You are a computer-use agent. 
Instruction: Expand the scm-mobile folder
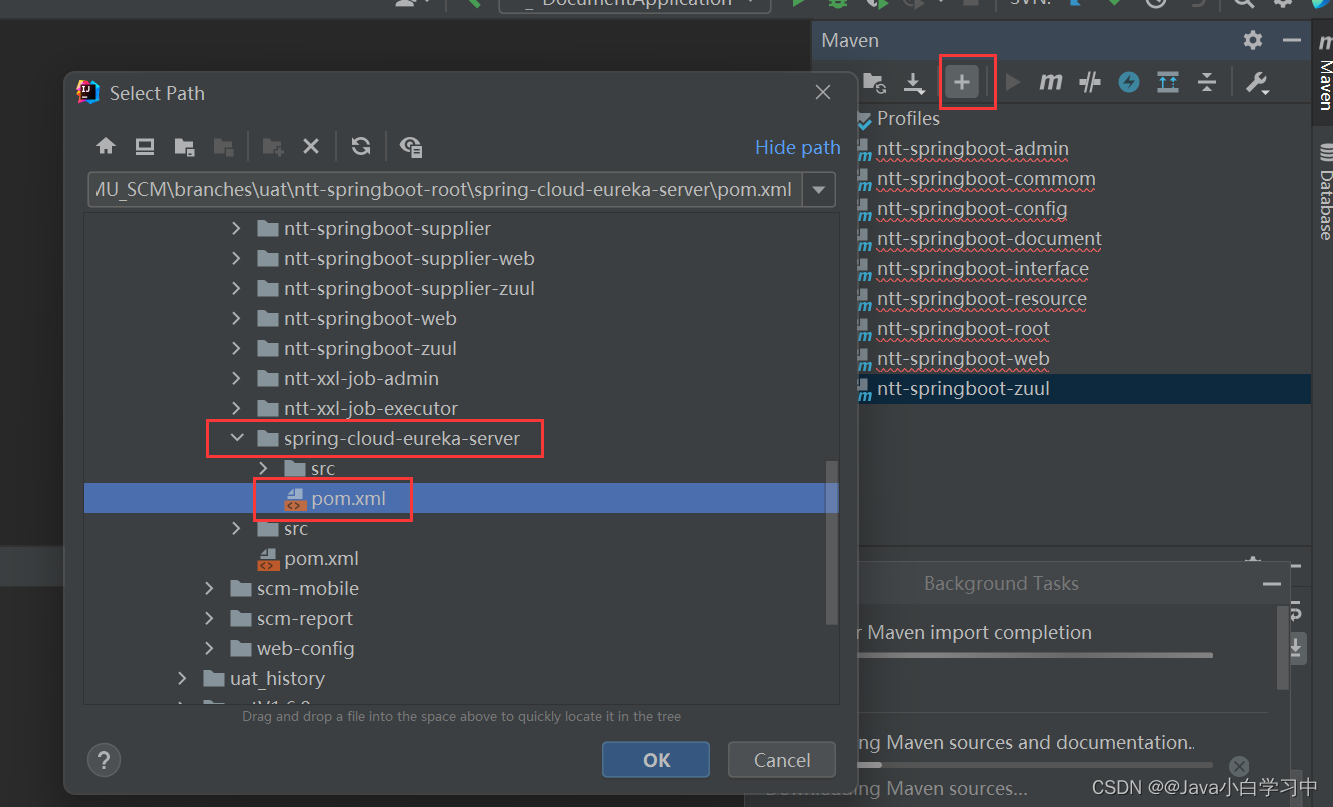210,588
